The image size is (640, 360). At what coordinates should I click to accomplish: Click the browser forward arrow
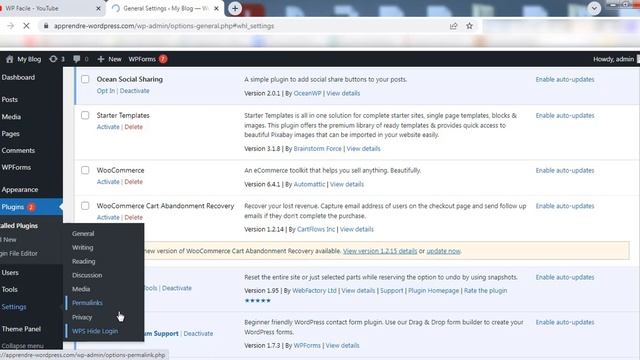coord(11,26)
